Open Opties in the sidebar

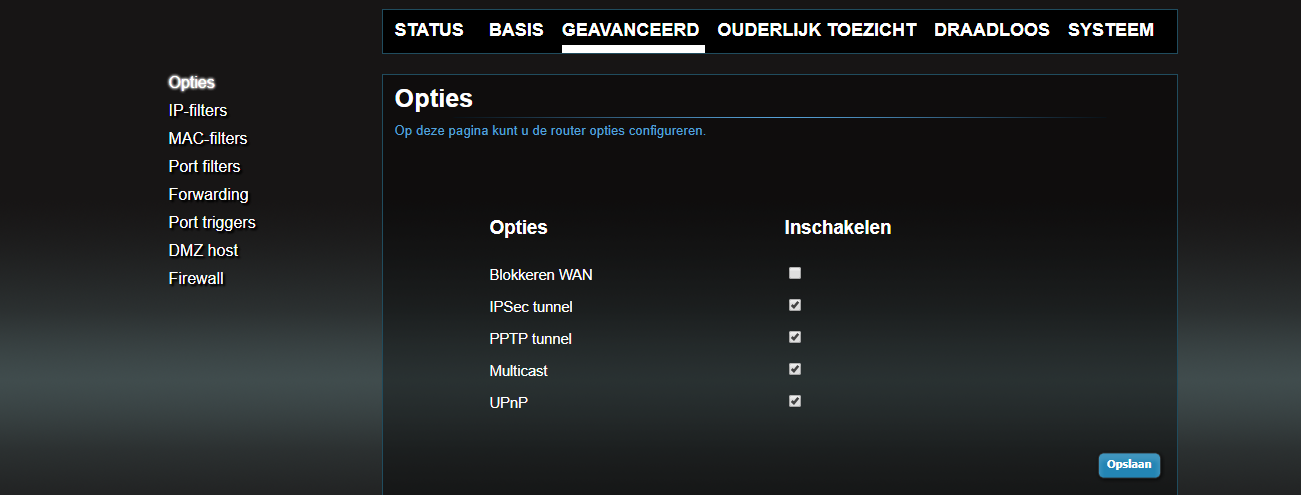(192, 82)
